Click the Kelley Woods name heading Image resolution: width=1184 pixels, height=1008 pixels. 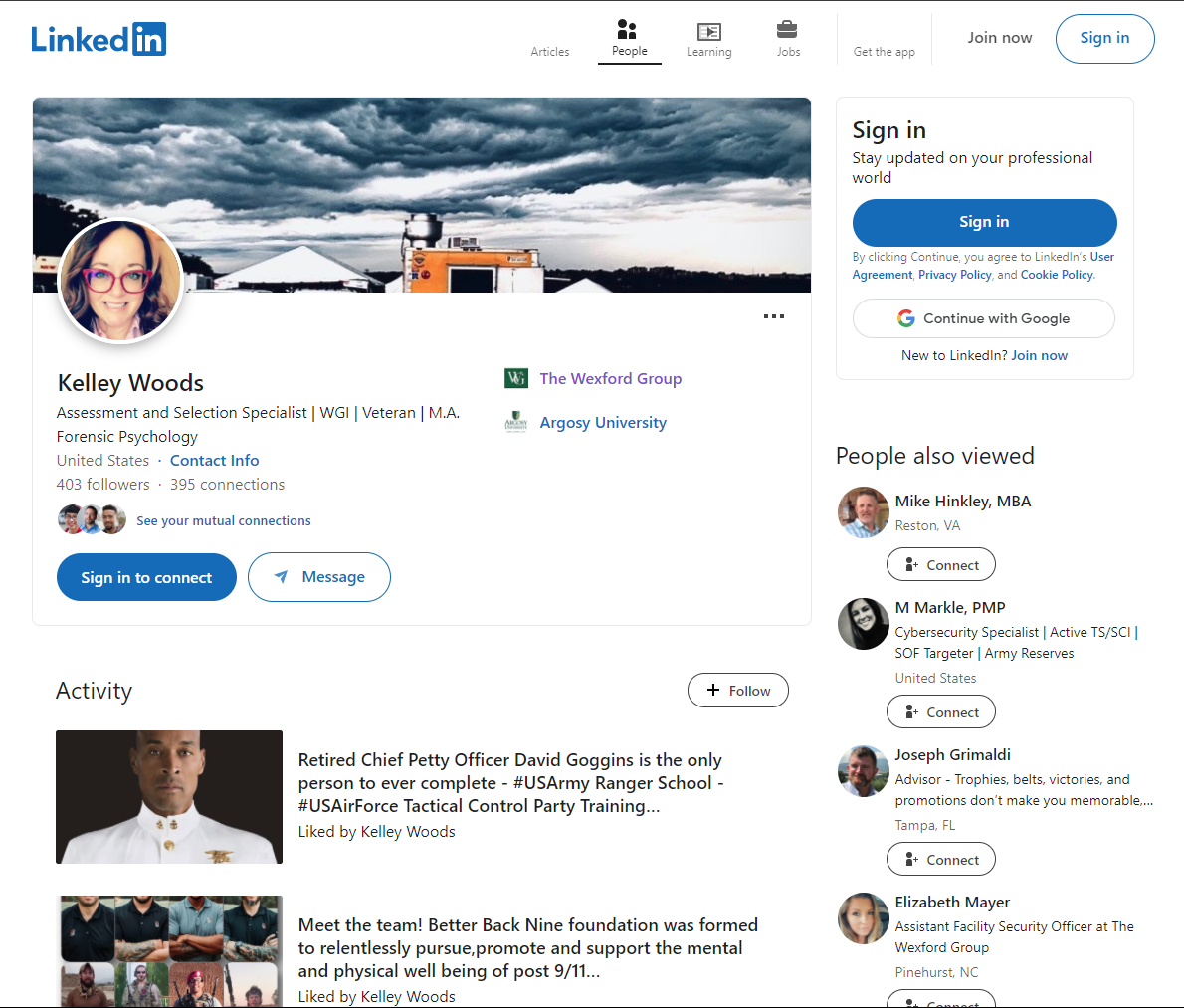click(x=130, y=383)
